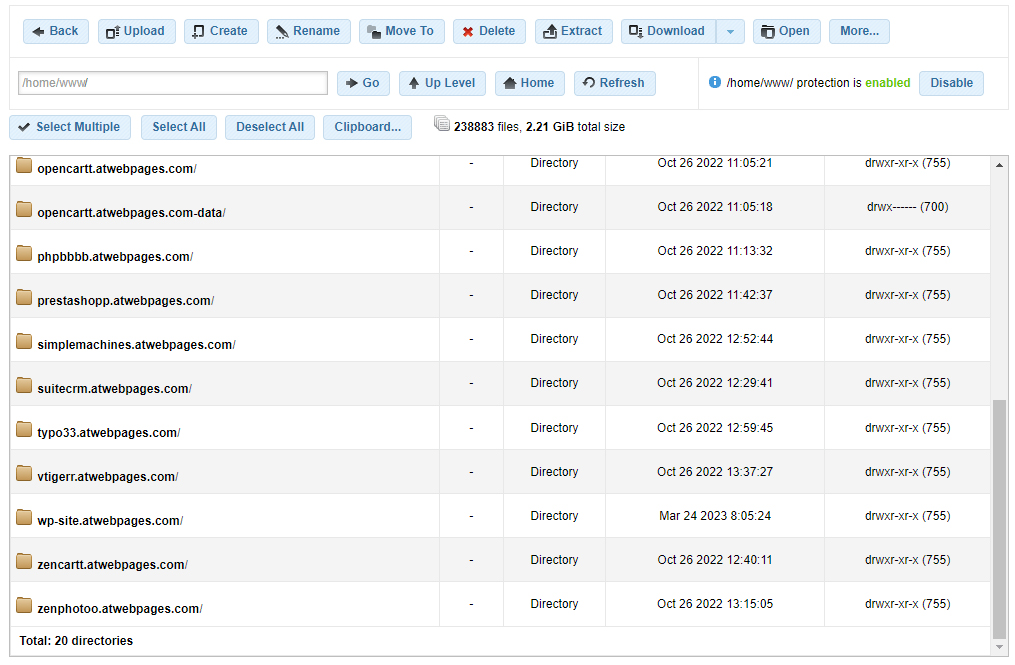Navigate back using the Back arrow icon
This screenshot has height=665, width=1015.
pyautogui.click(x=38, y=31)
